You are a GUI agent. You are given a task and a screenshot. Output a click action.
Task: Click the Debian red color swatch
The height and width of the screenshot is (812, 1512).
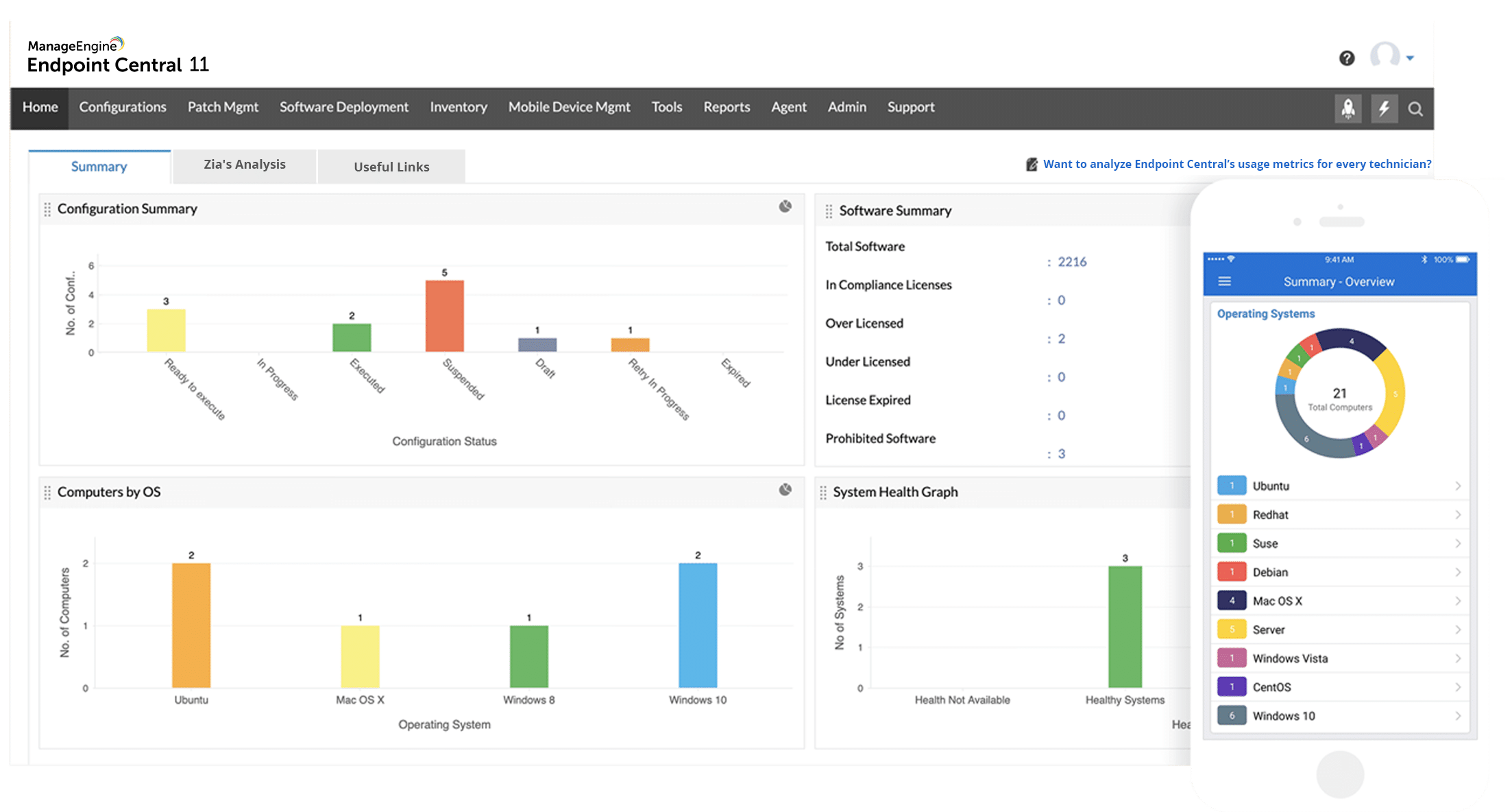[1232, 572]
